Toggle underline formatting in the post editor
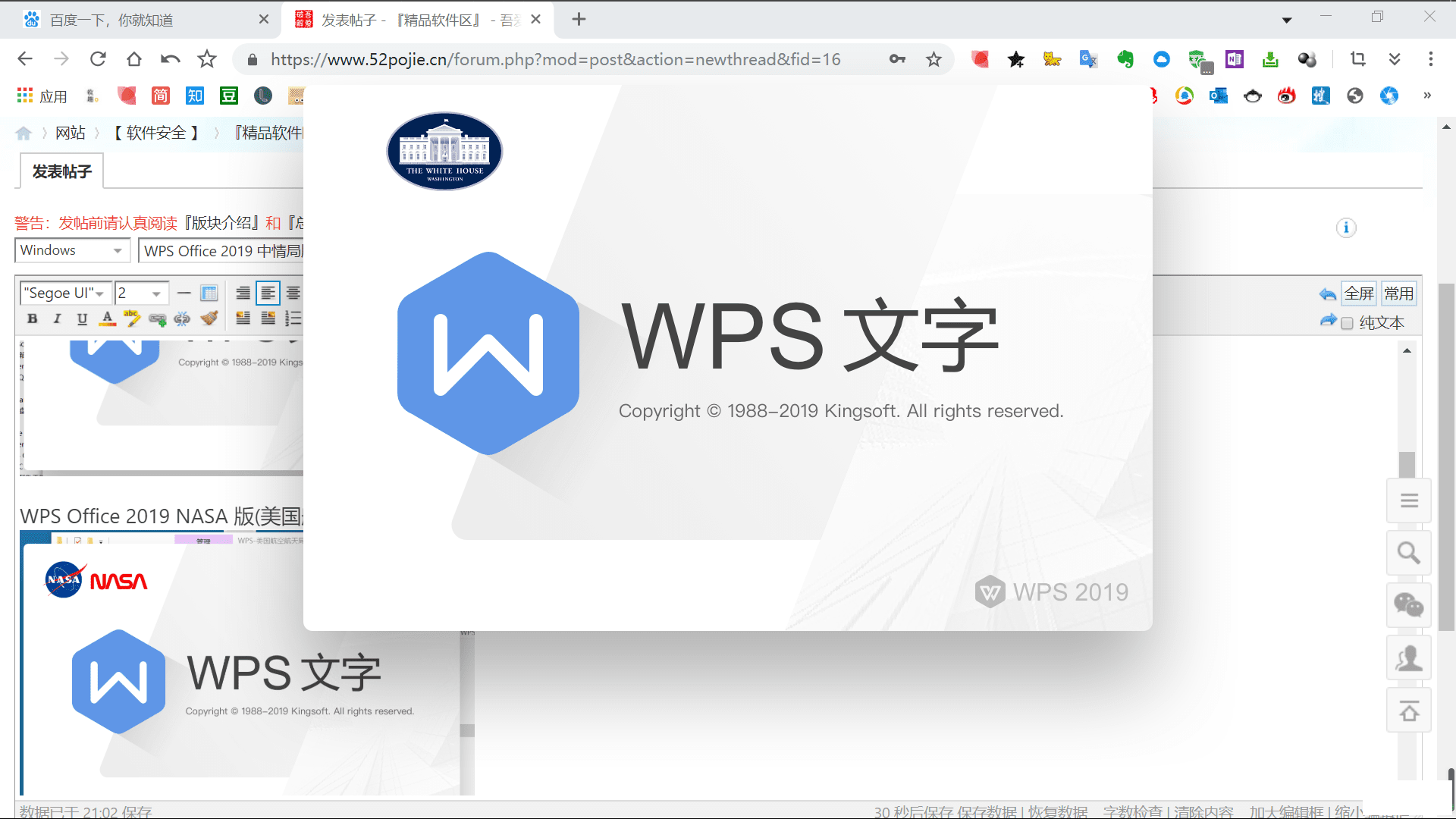1456x819 pixels. click(x=82, y=318)
